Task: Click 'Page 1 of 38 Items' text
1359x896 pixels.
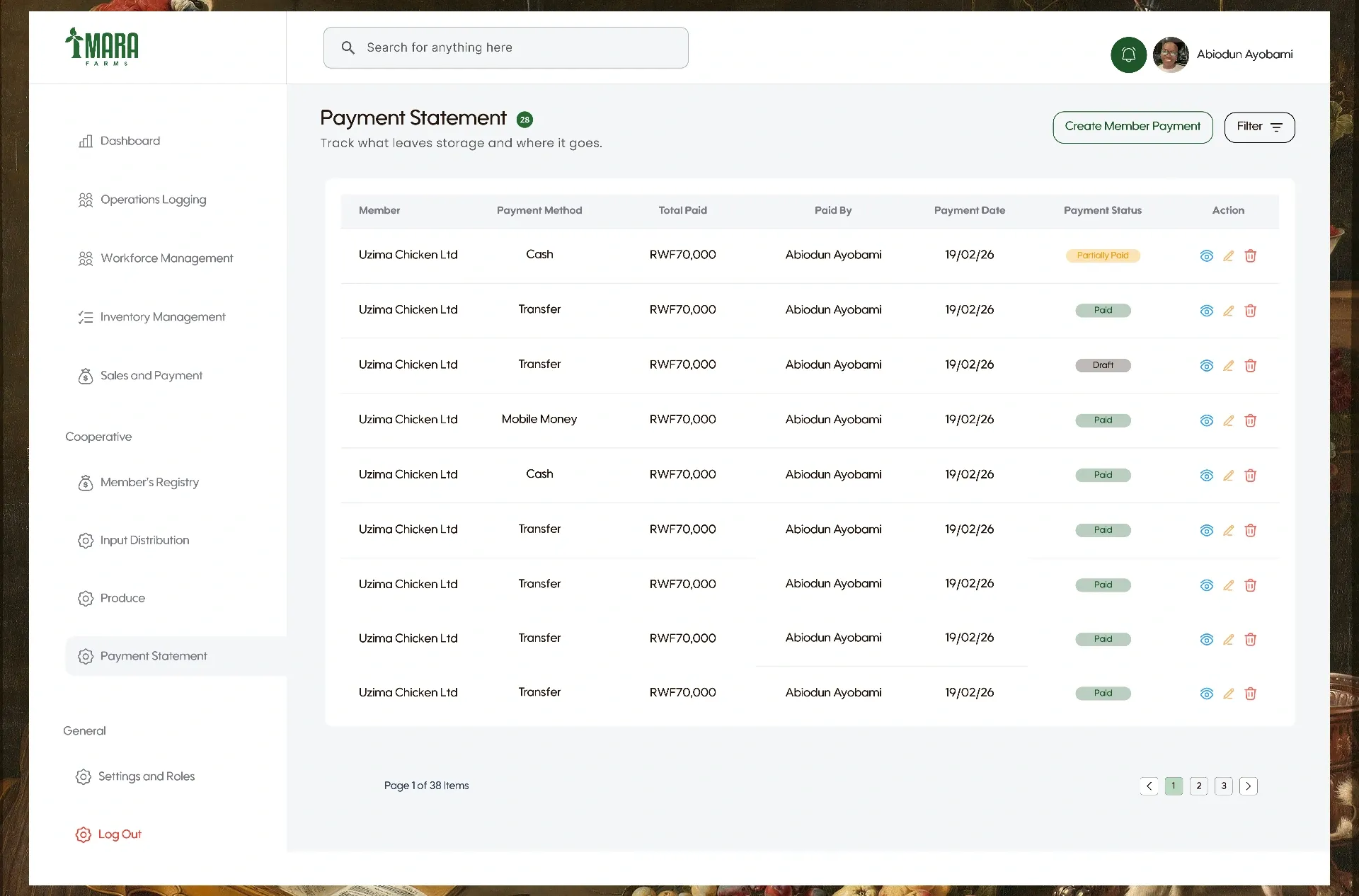Action: pyautogui.click(x=426, y=786)
